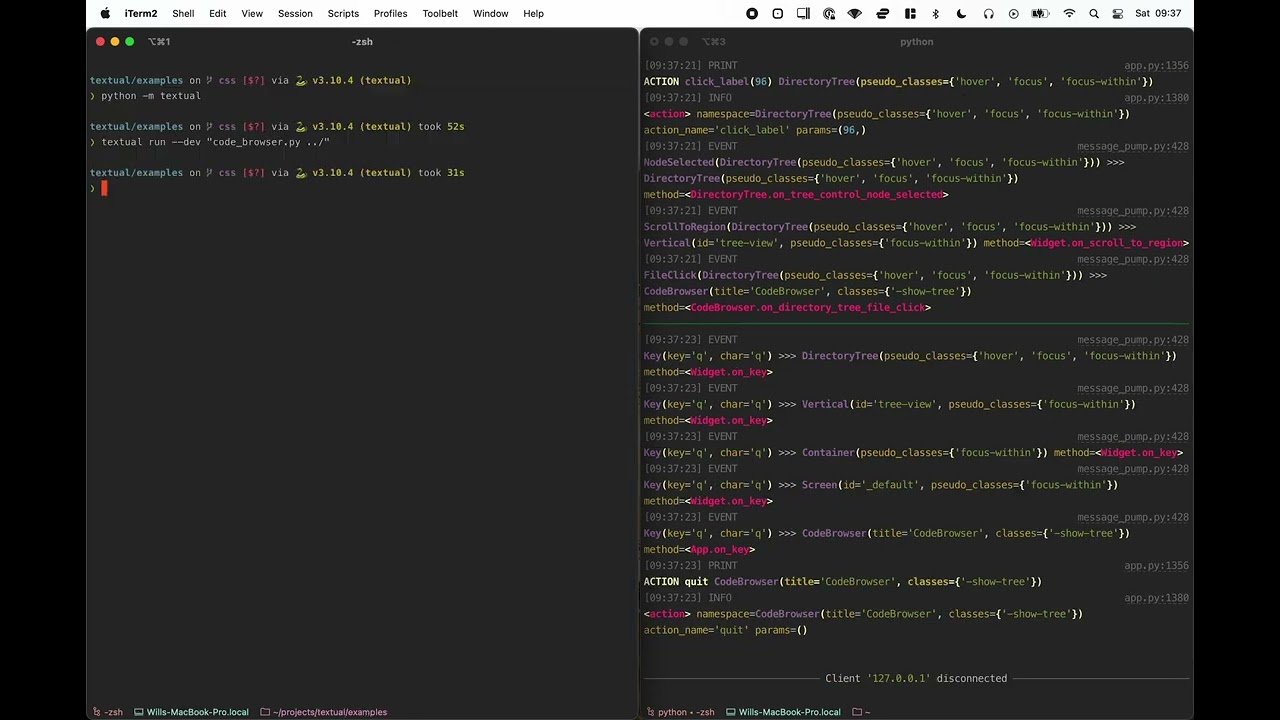The image size is (1280, 720).
Task: Open the Window menu
Action: tap(491, 13)
